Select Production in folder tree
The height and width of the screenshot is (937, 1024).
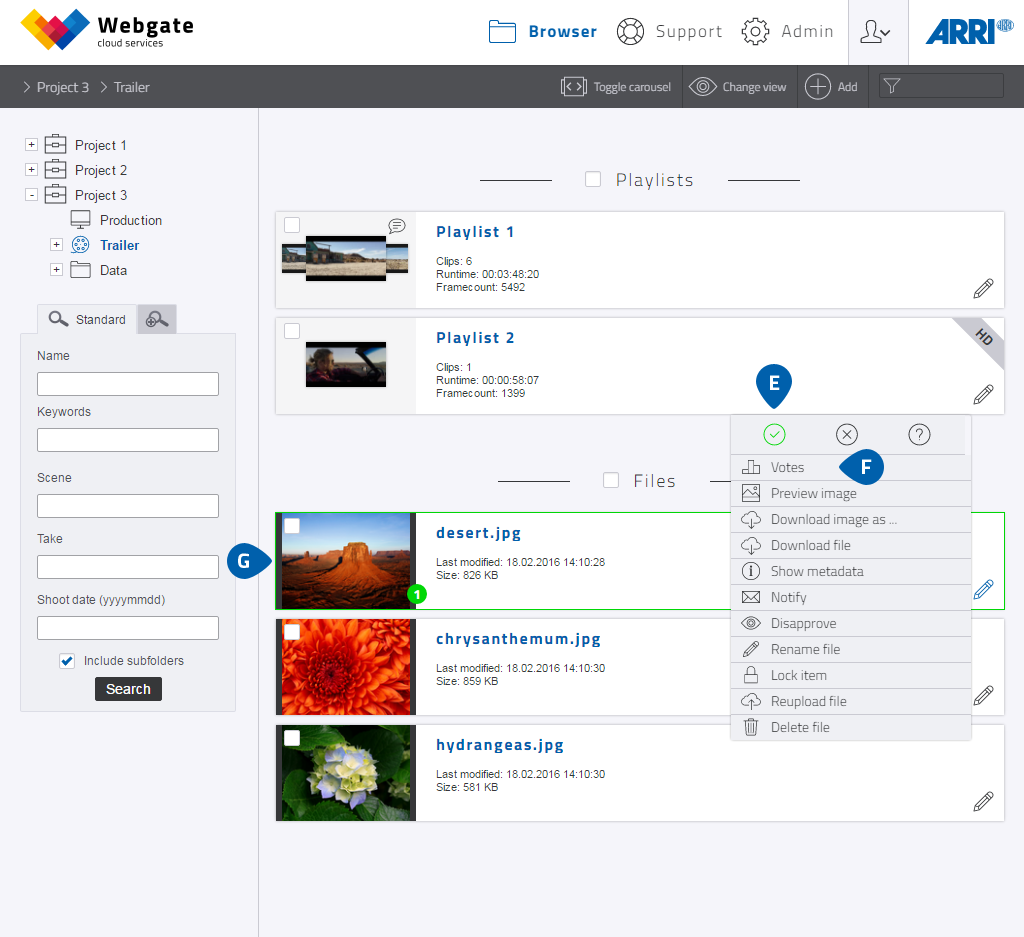click(131, 221)
